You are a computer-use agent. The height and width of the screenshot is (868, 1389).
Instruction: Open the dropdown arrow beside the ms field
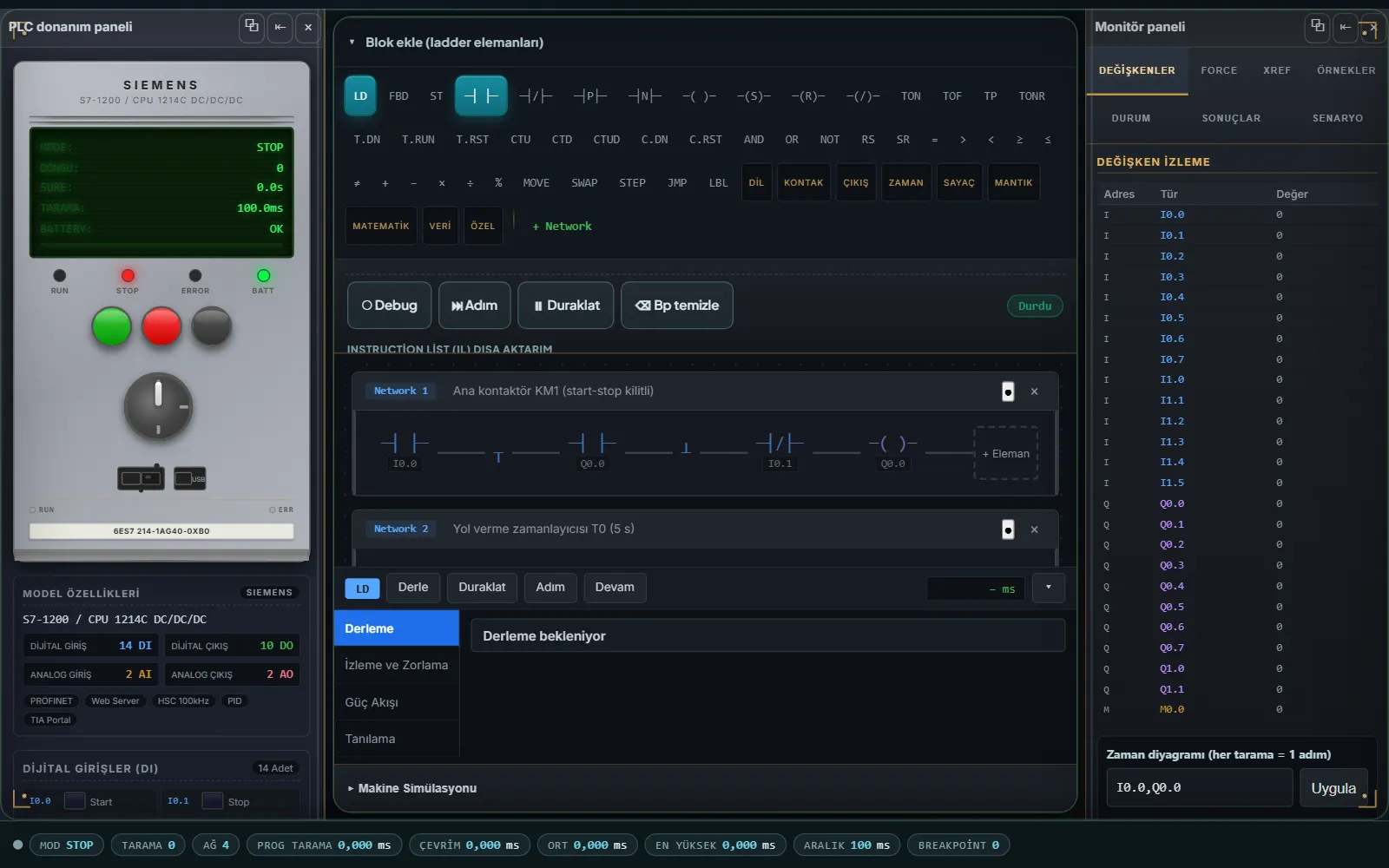click(1048, 588)
